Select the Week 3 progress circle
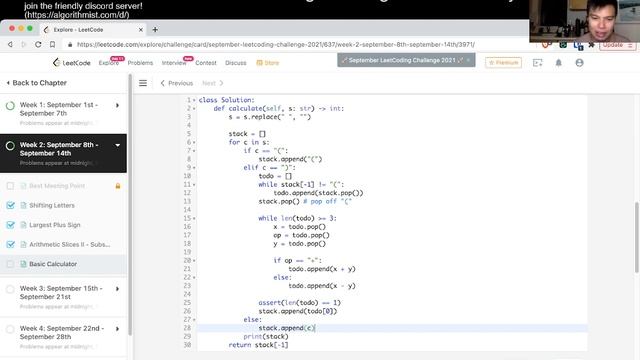 (x=10, y=289)
